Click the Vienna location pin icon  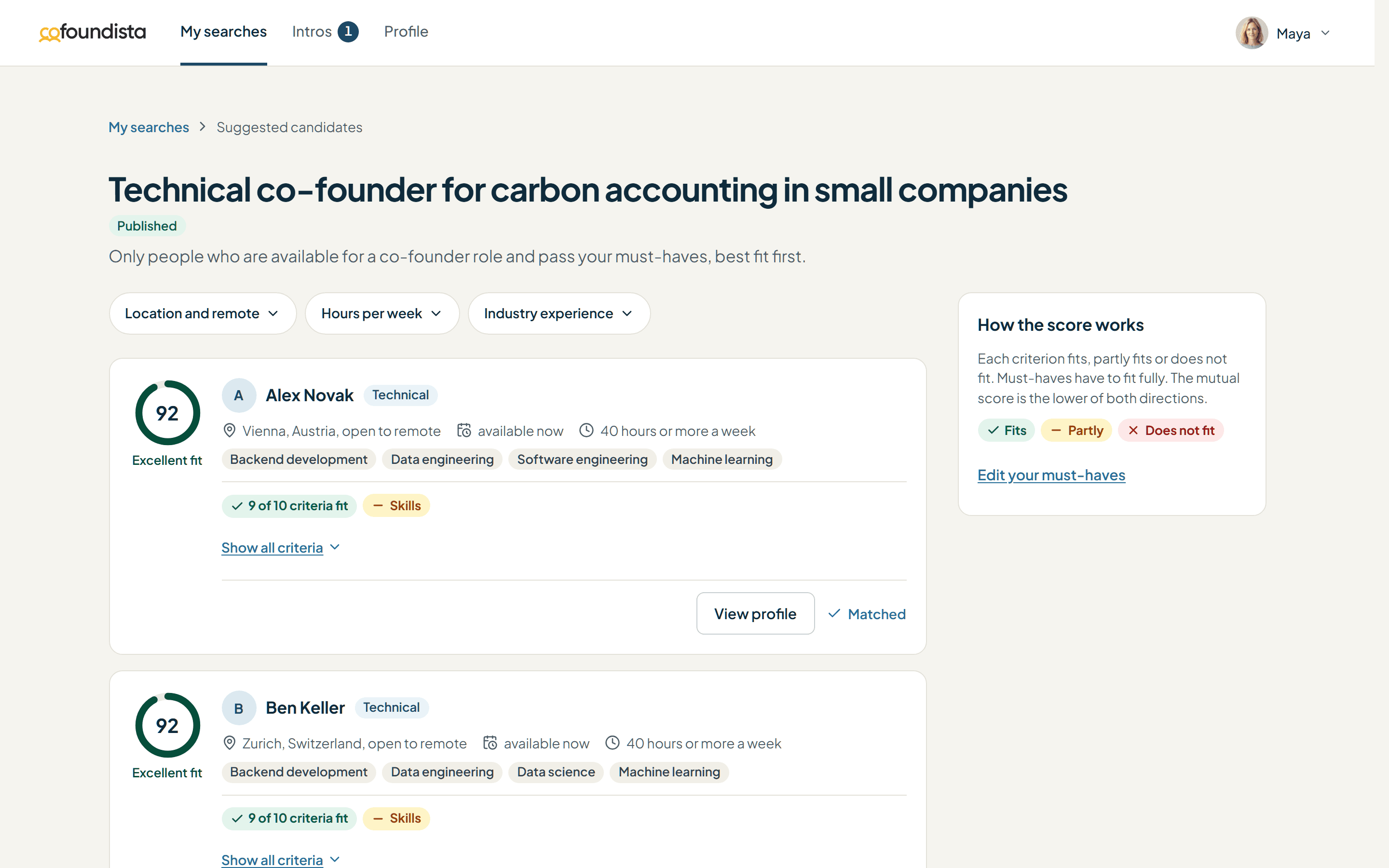[x=230, y=431]
